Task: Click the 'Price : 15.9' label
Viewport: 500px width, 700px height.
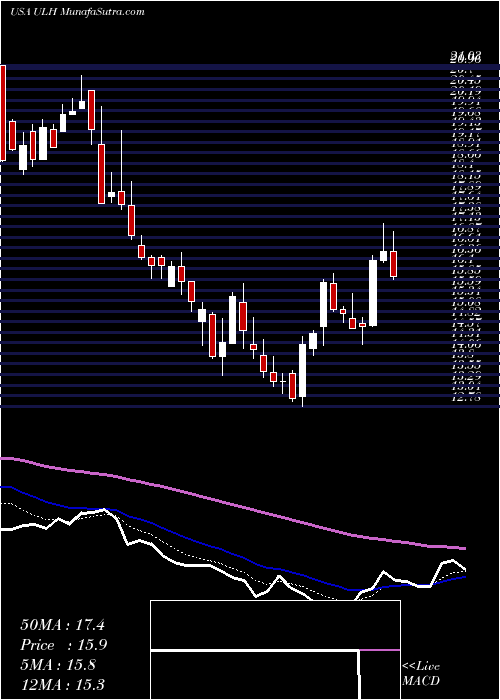Action: 64,645
